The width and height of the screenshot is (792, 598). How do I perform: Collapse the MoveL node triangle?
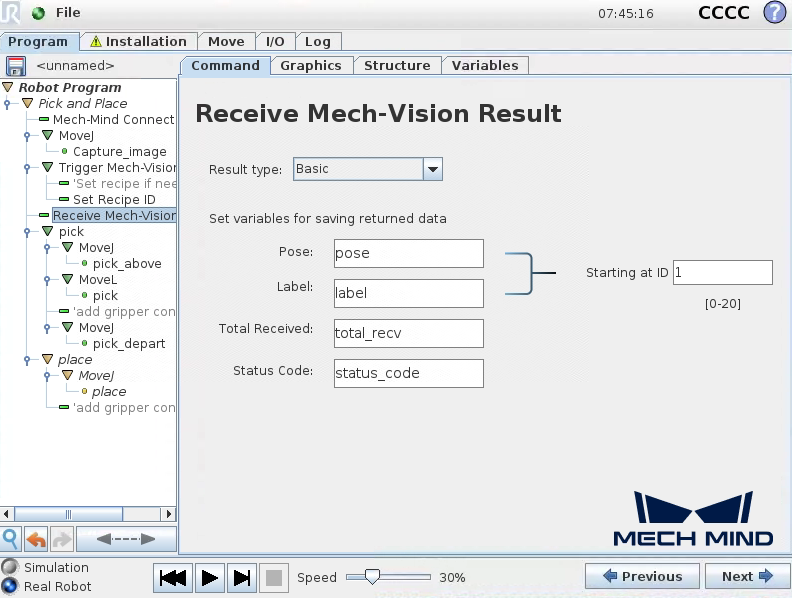point(67,279)
